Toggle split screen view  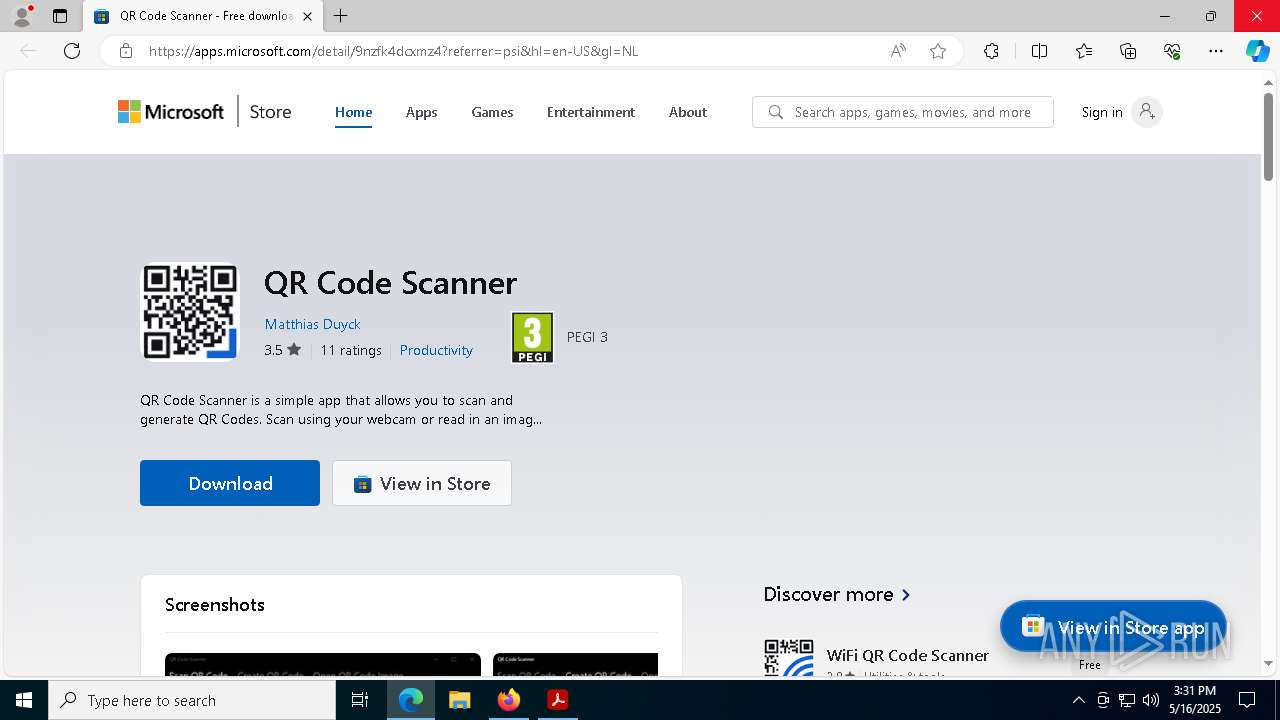(x=1039, y=51)
